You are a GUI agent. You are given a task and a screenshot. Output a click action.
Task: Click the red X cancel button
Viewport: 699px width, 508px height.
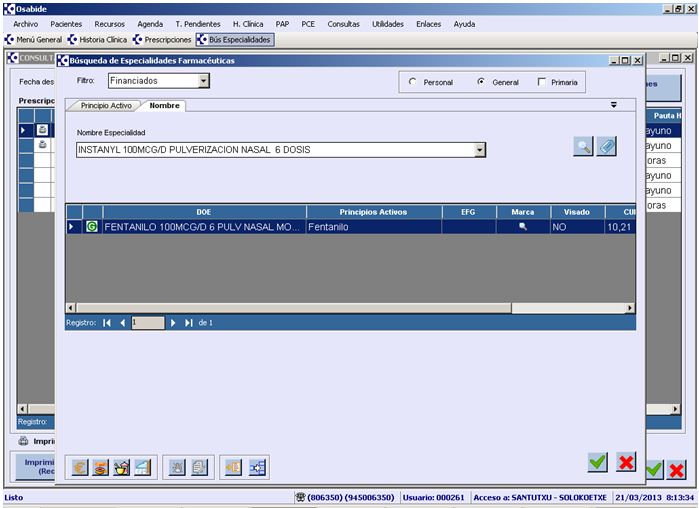click(626, 461)
